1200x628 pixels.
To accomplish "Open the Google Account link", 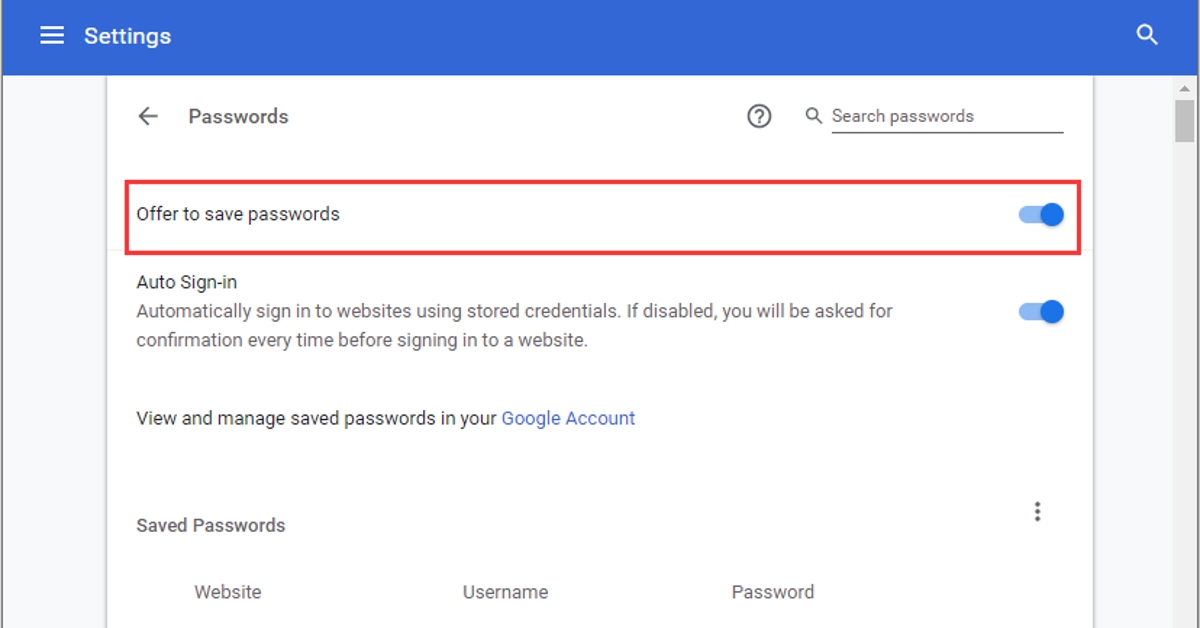I will 568,418.
